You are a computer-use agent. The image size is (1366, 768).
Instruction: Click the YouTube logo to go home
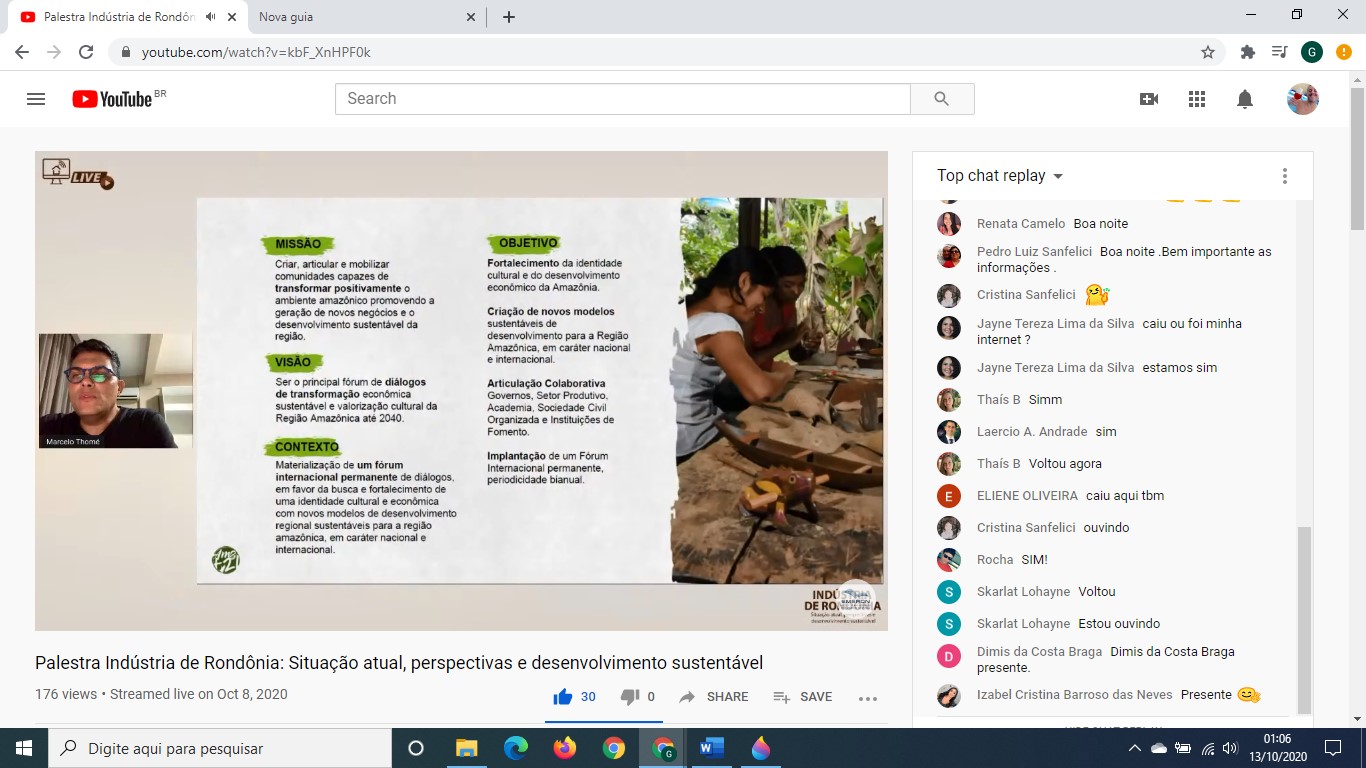(112, 99)
